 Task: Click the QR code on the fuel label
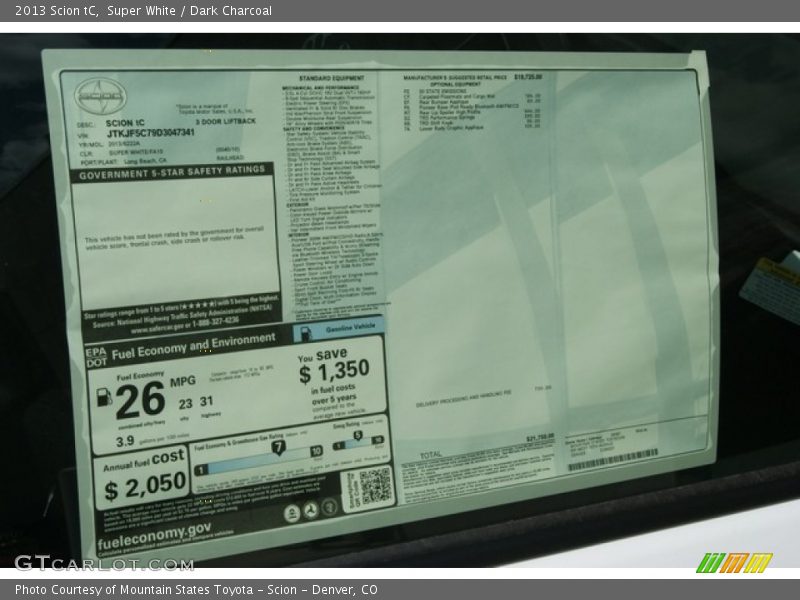point(375,486)
